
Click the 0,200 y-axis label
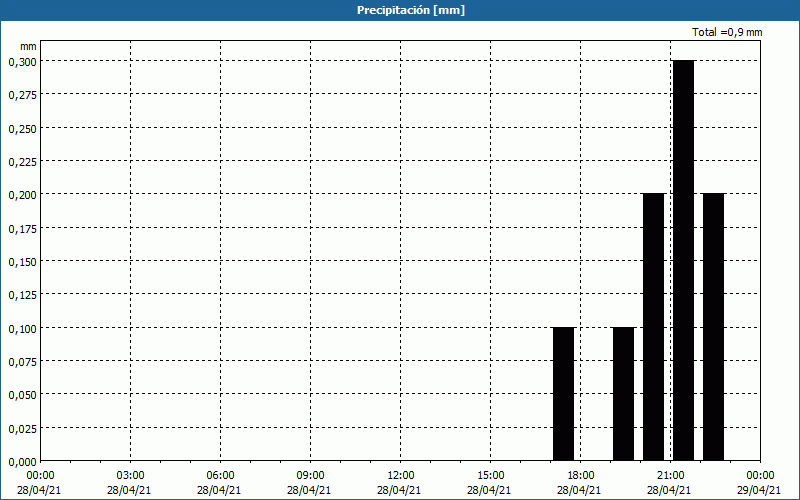(22, 195)
